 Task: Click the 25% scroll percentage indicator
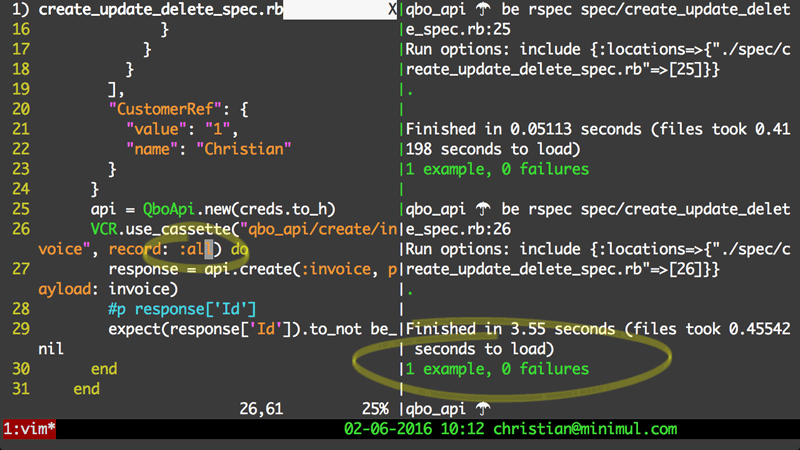(375, 409)
